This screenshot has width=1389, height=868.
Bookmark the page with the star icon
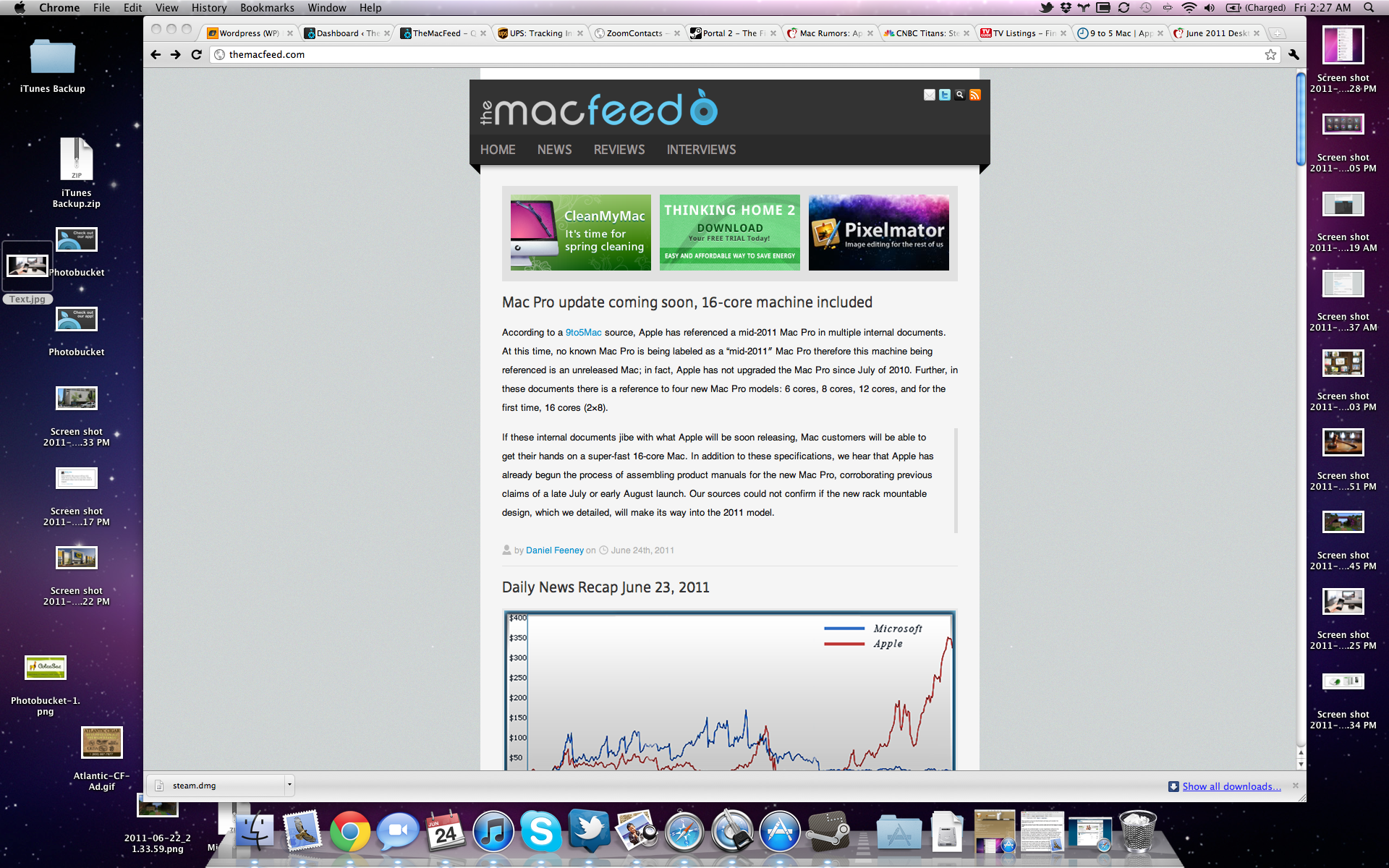[x=1270, y=54]
